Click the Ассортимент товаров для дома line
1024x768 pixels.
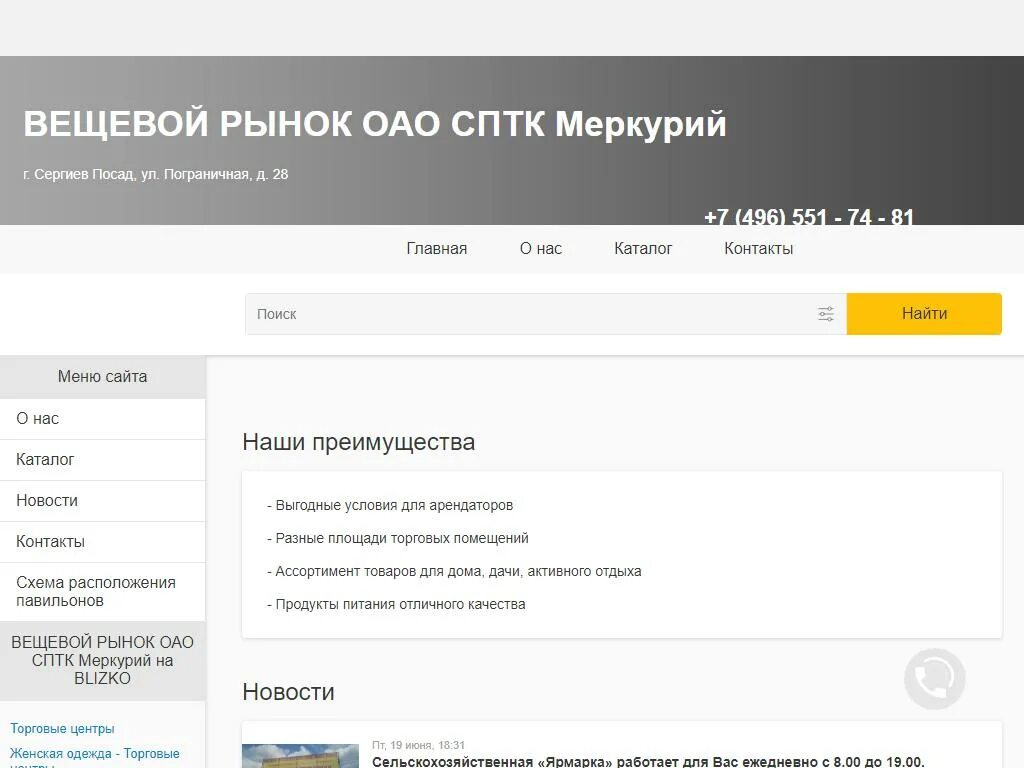coord(454,571)
